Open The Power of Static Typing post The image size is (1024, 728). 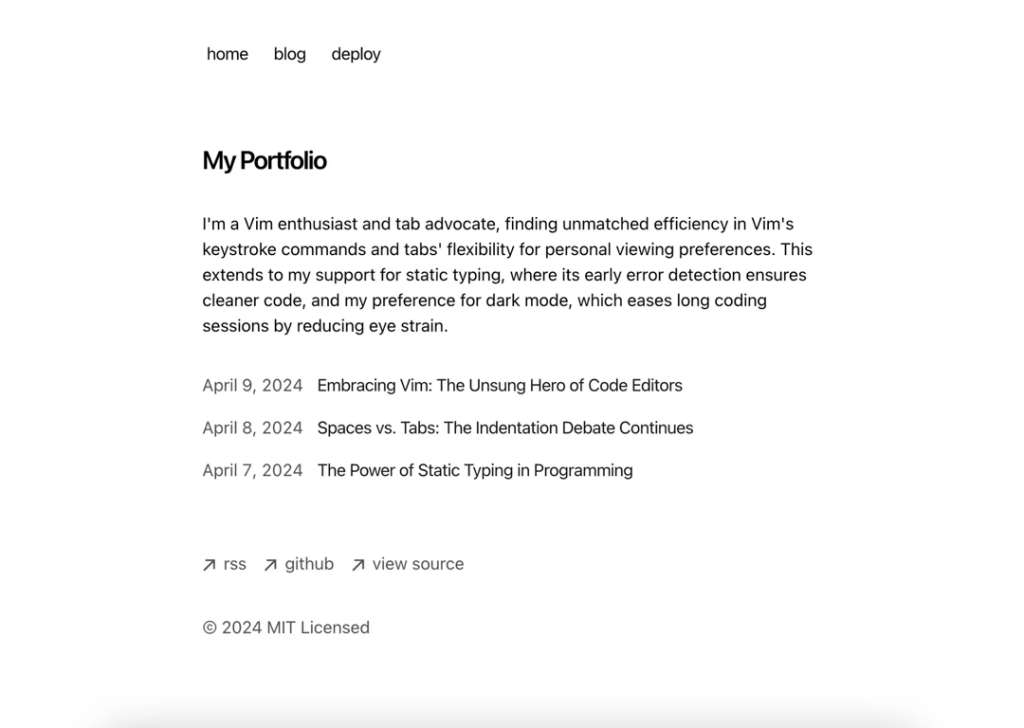click(x=475, y=470)
